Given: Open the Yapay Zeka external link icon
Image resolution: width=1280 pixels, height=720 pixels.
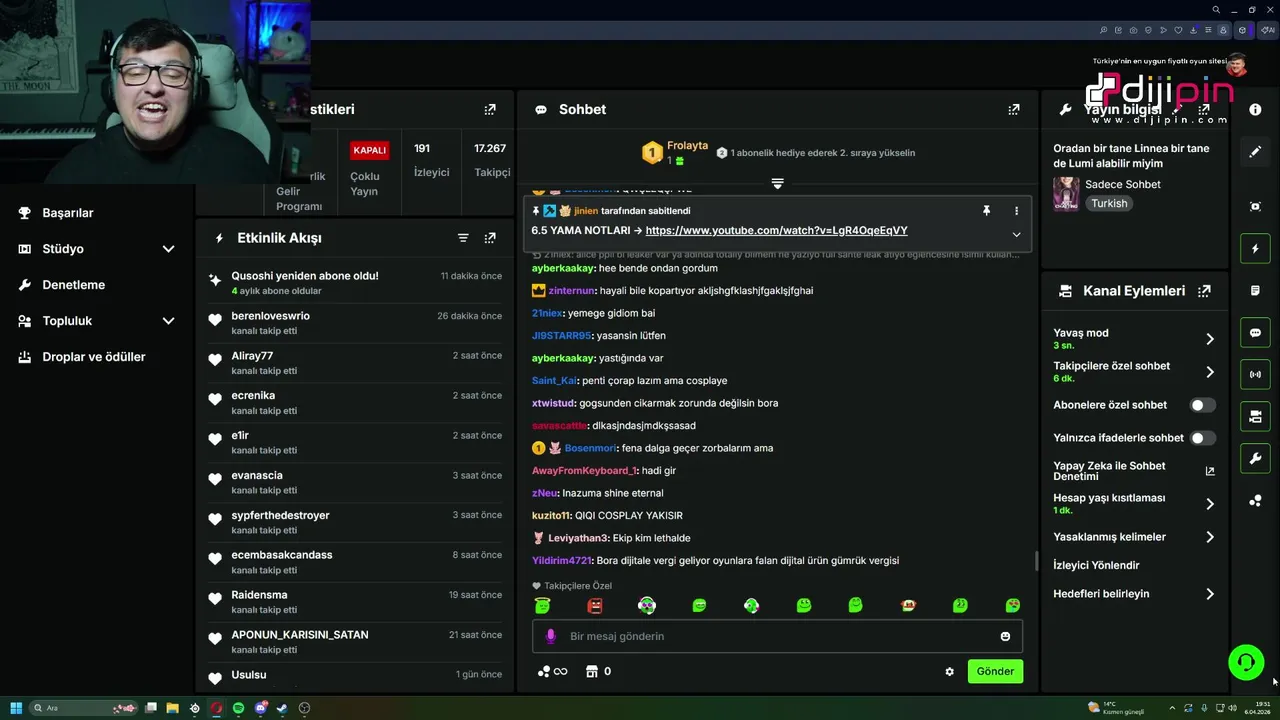Looking at the screenshot, I should 1209,471.
